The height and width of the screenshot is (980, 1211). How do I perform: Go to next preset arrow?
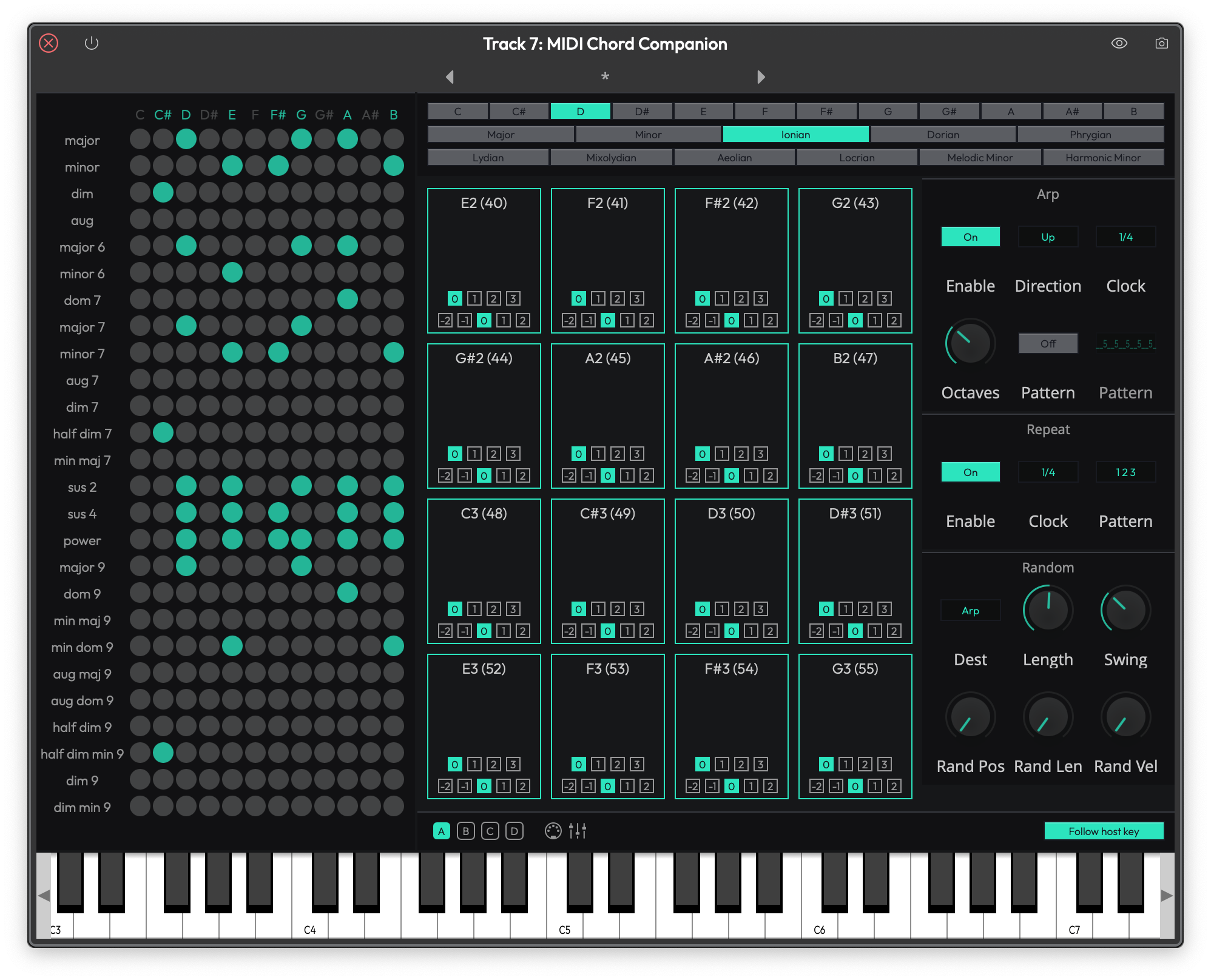761,77
